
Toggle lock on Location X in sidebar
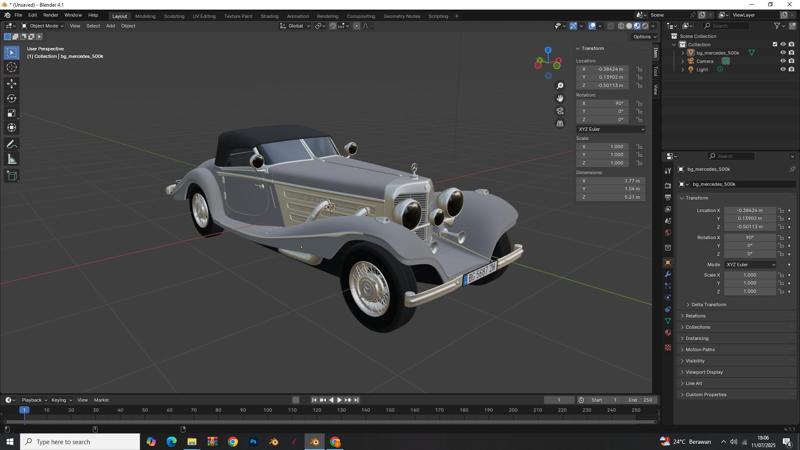[639, 69]
